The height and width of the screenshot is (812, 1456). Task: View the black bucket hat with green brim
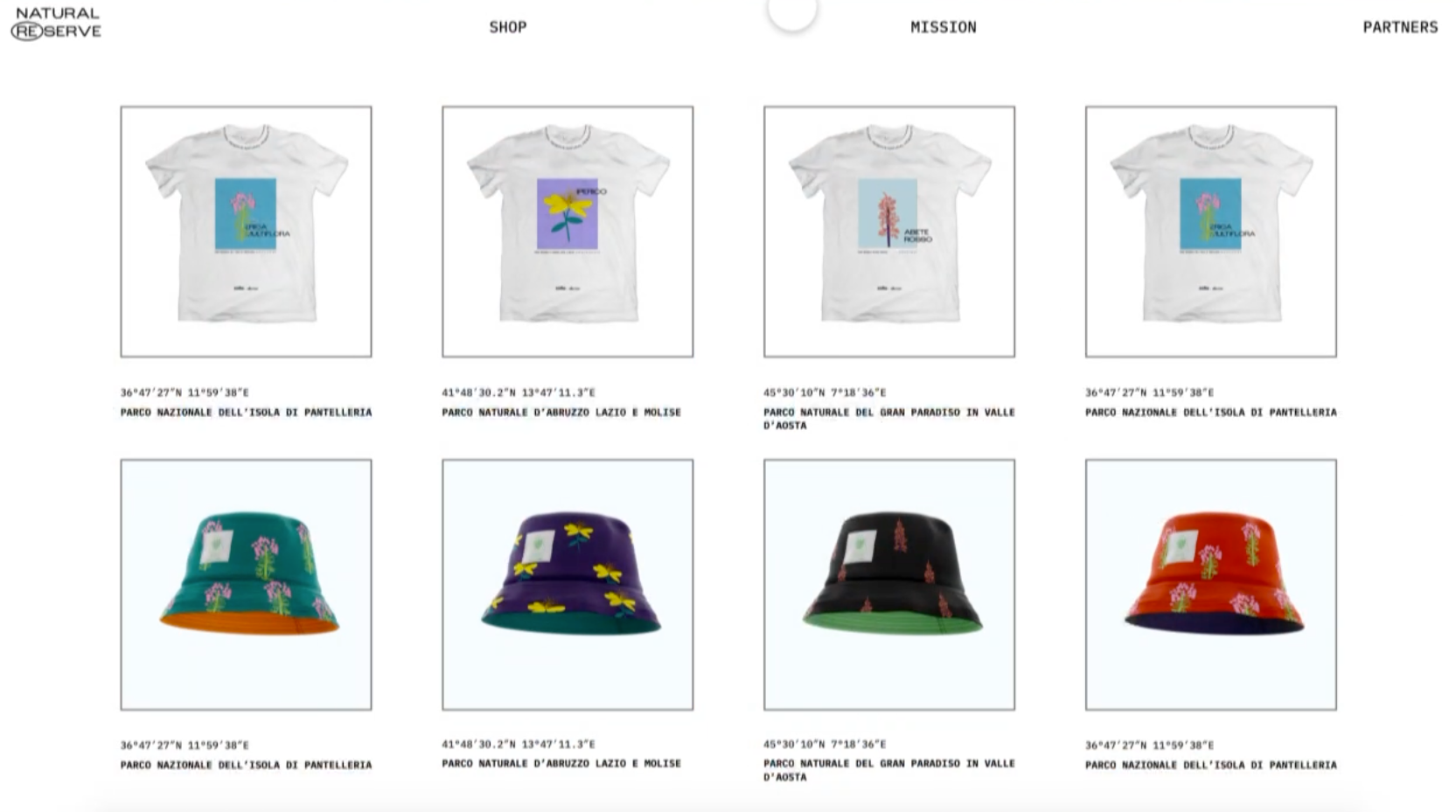(889, 585)
